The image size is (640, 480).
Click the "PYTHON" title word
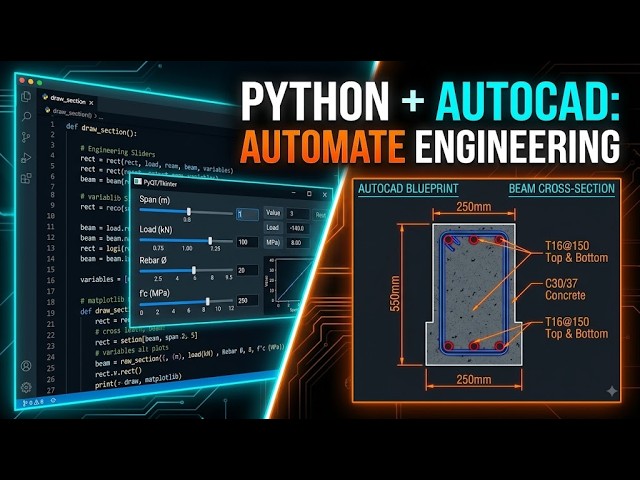point(315,101)
